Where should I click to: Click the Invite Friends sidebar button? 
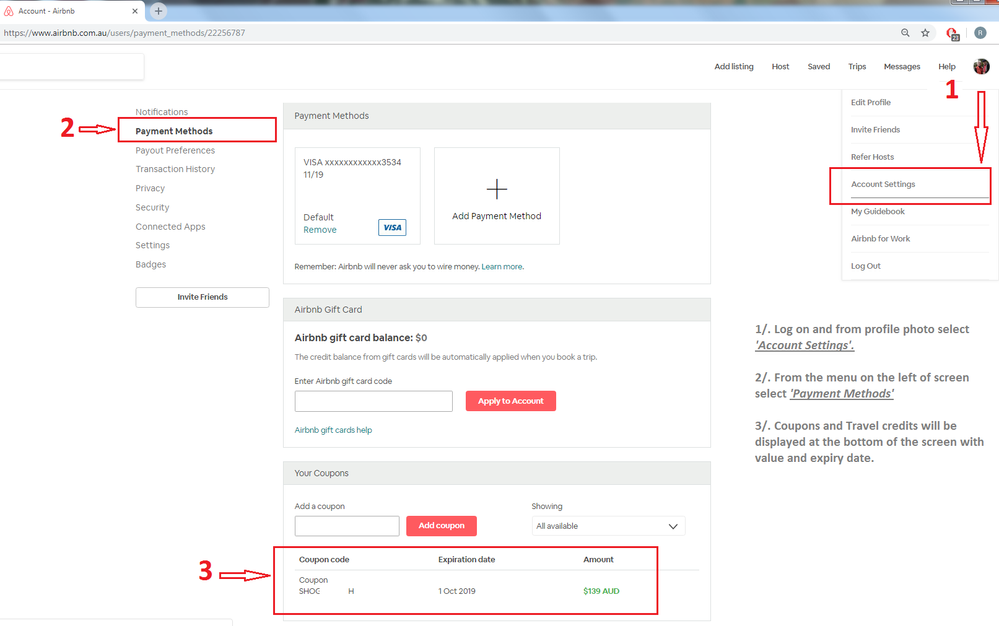point(202,297)
